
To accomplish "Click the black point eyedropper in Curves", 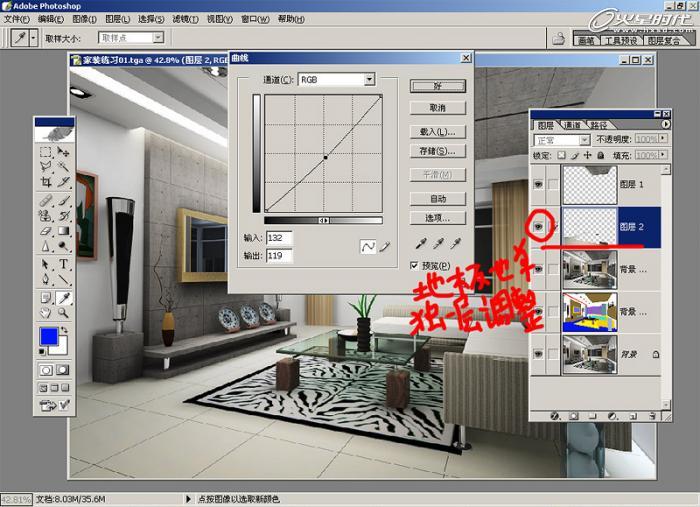I will coord(420,243).
